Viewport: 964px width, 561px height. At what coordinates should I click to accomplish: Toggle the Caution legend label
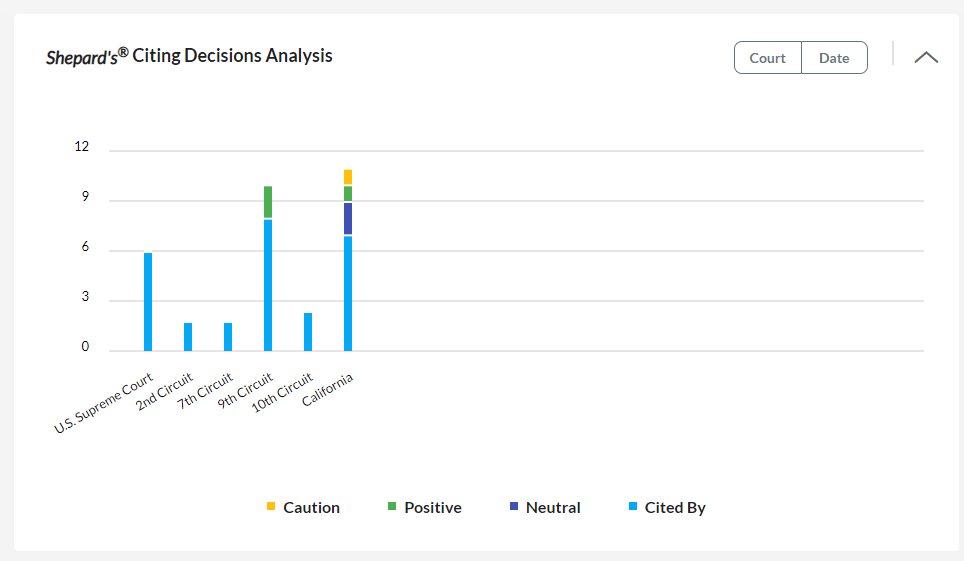(x=311, y=508)
